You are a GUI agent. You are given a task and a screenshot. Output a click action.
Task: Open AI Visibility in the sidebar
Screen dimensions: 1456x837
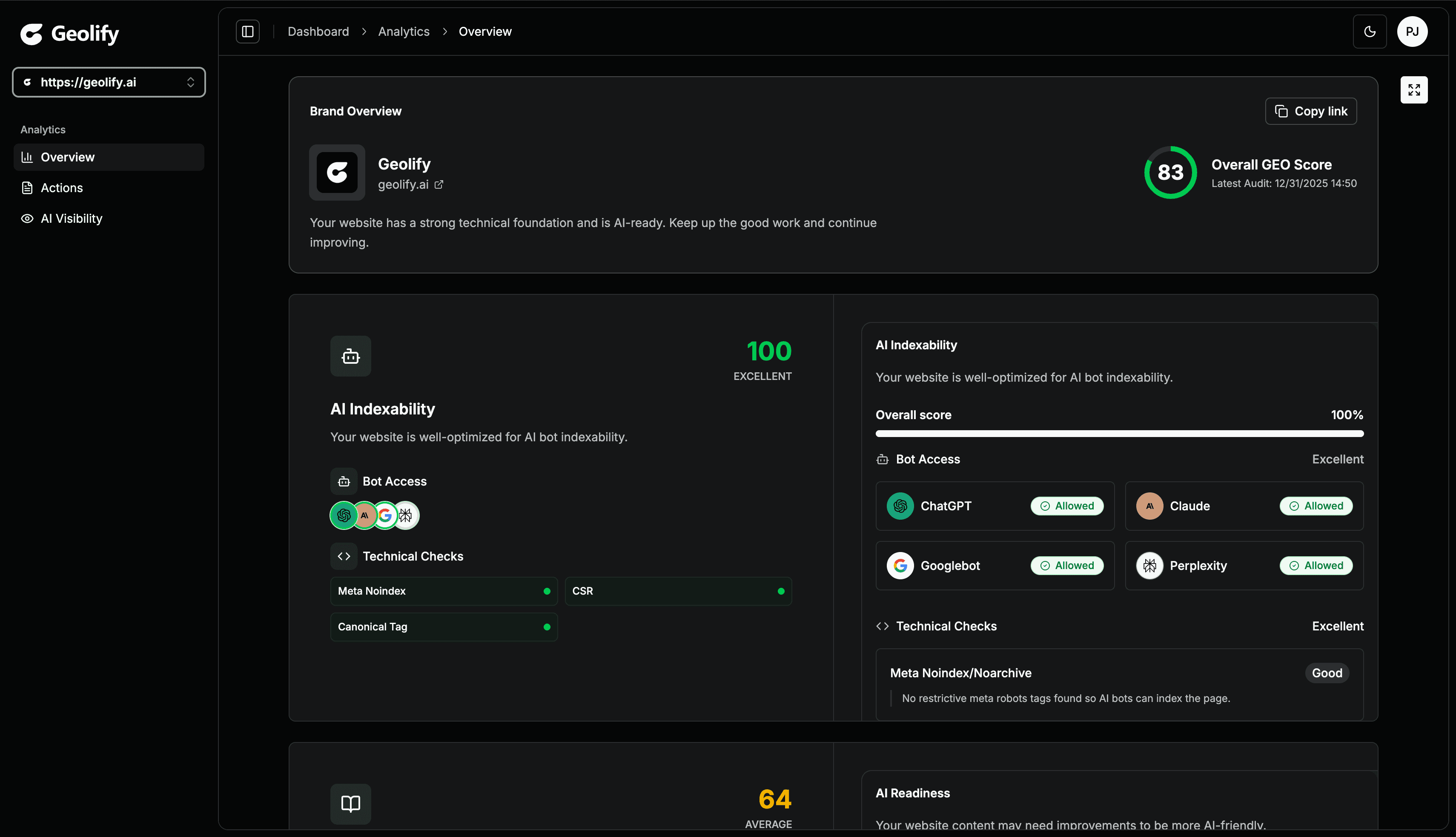point(109,219)
